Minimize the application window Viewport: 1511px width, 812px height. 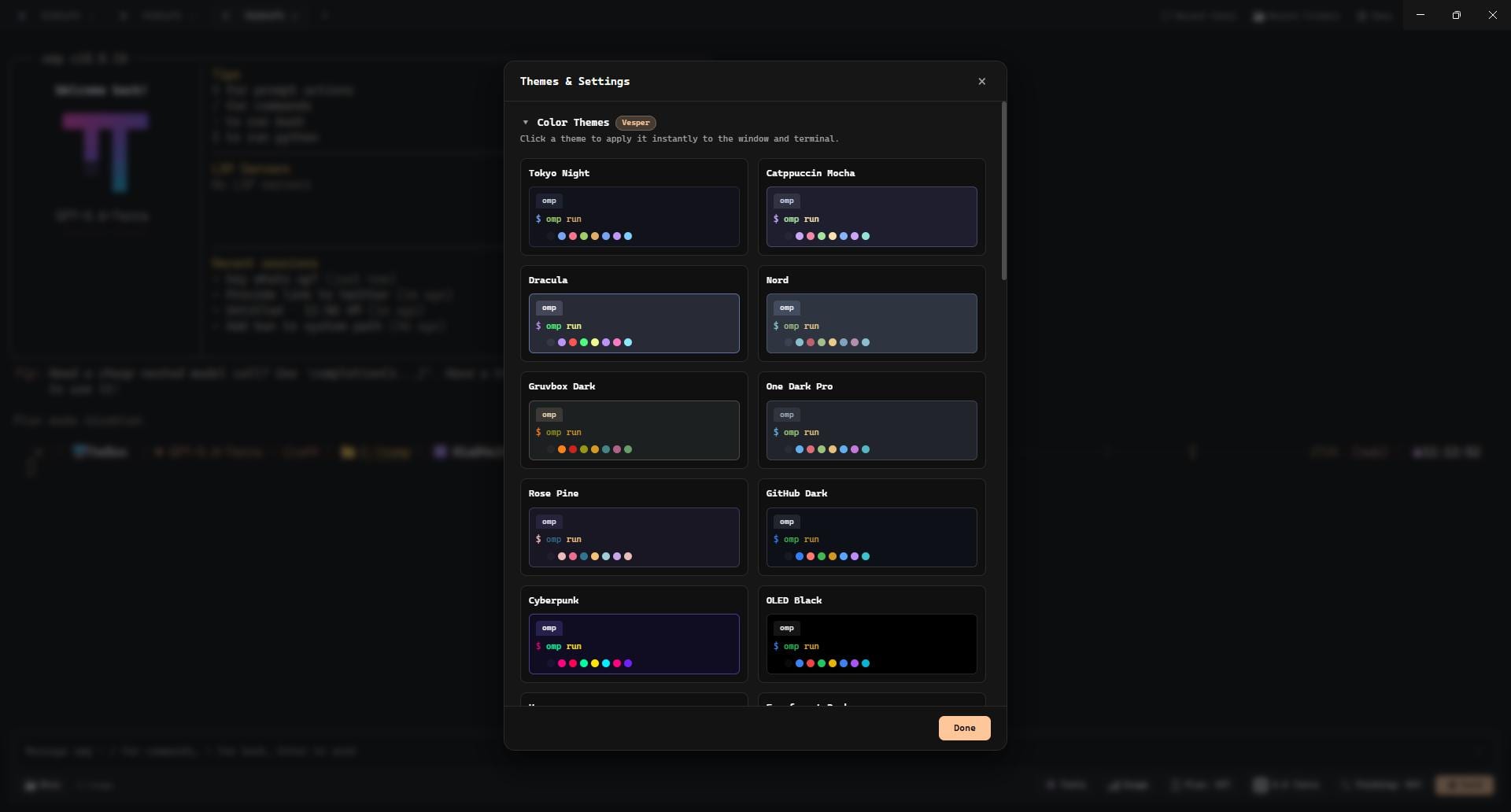1420,15
